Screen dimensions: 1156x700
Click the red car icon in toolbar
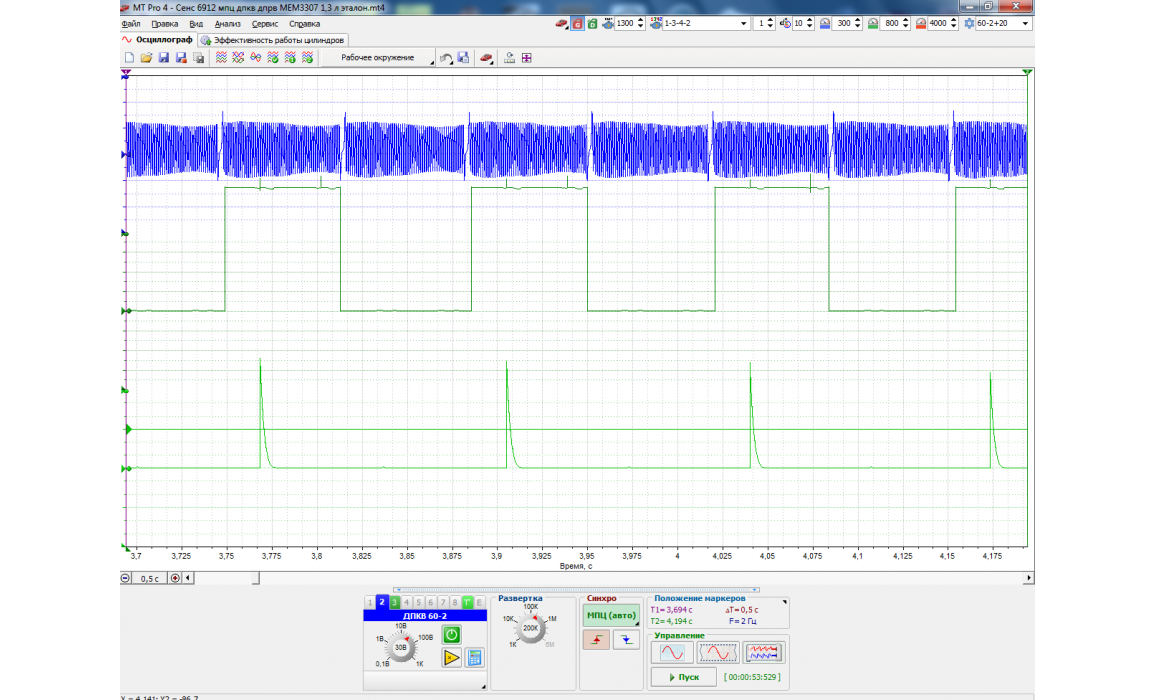click(486, 58)
